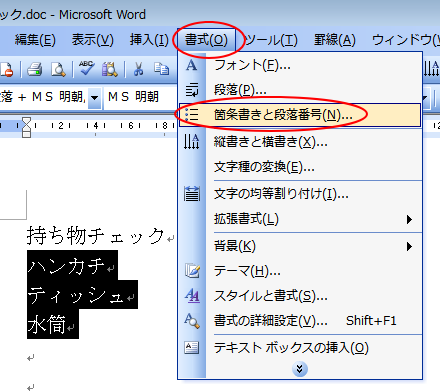Click the selected ハンカチ line
This screenshot has width=440, height=392.
pyautogui.click(x=72, y=266)
